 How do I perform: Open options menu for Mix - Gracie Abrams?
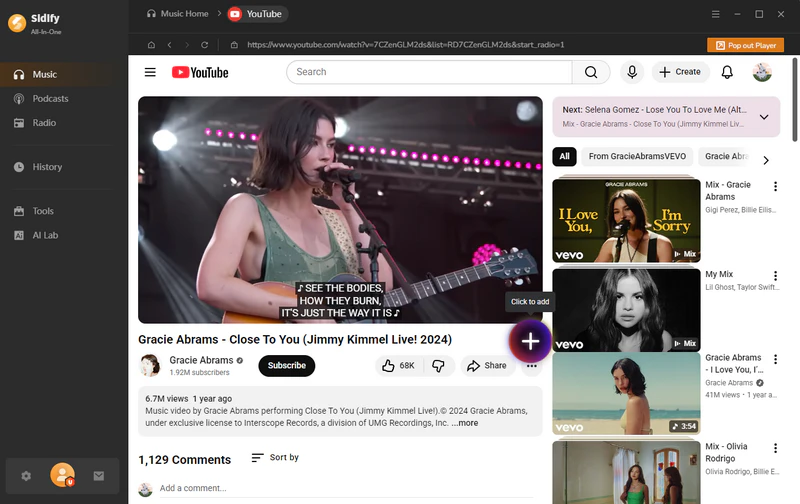point(776,187)
